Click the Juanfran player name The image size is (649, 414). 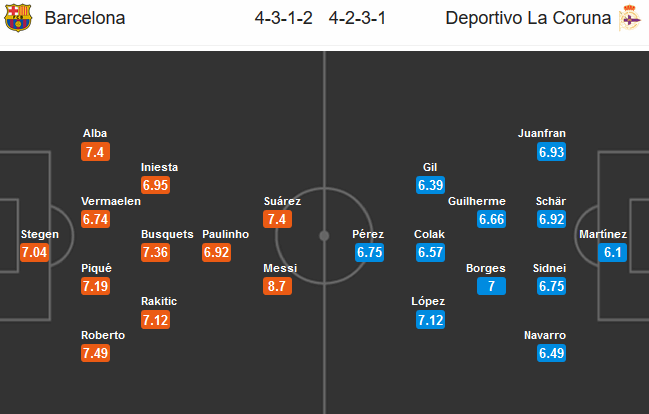point(542,133)
